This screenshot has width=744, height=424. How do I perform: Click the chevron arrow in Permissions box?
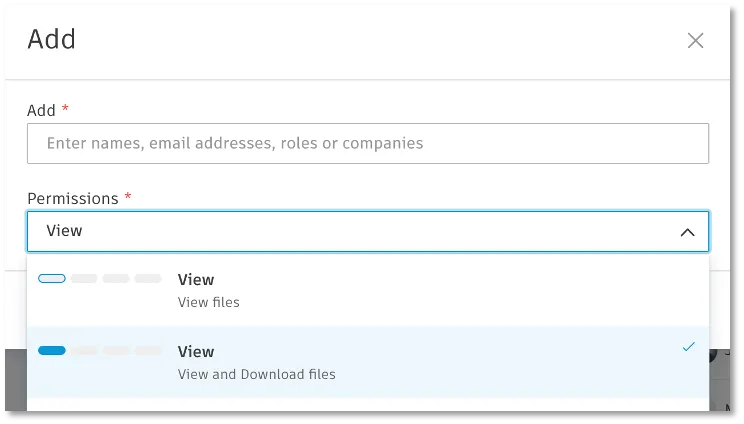tap(688, 232)
